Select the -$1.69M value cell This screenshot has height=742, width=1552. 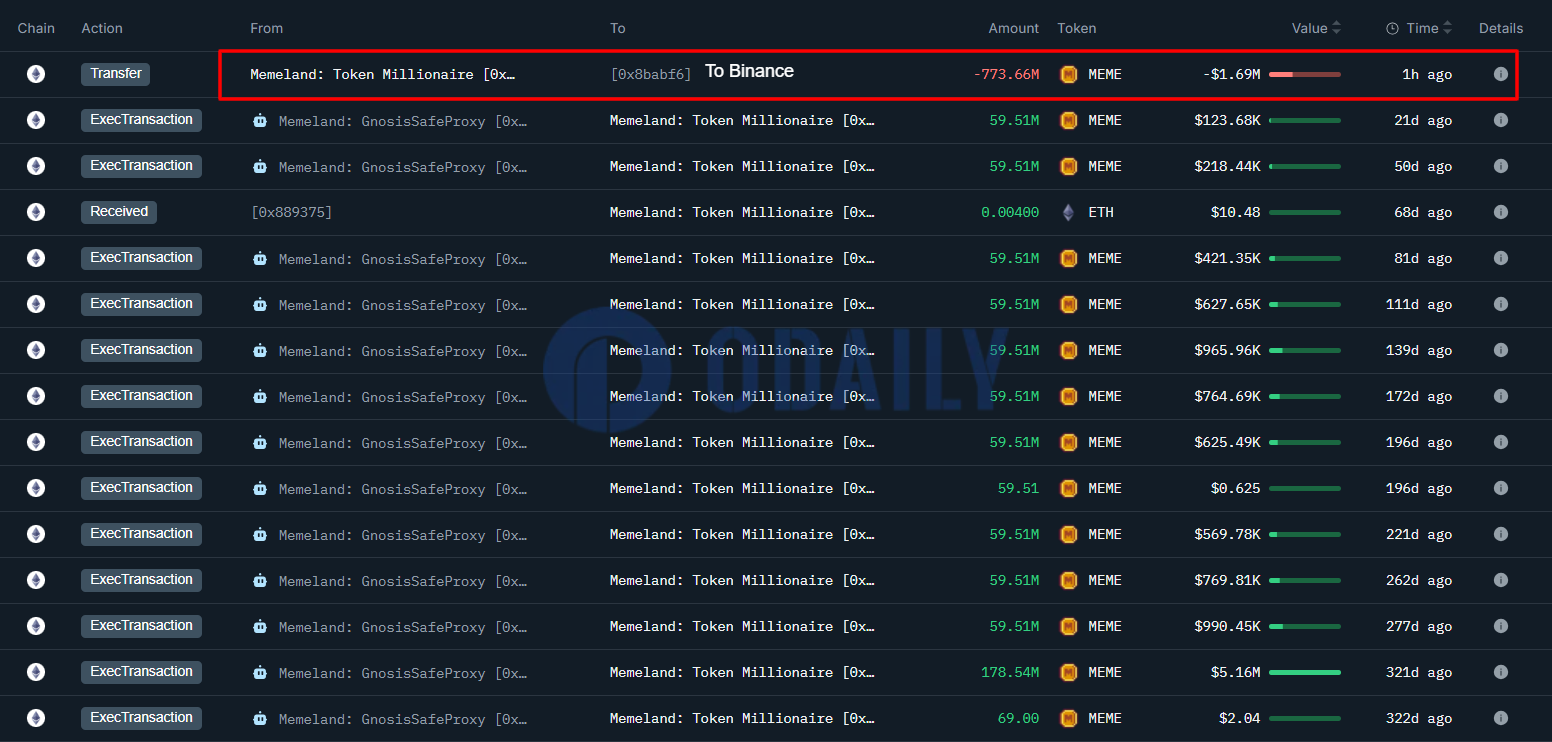[1231, 74]
